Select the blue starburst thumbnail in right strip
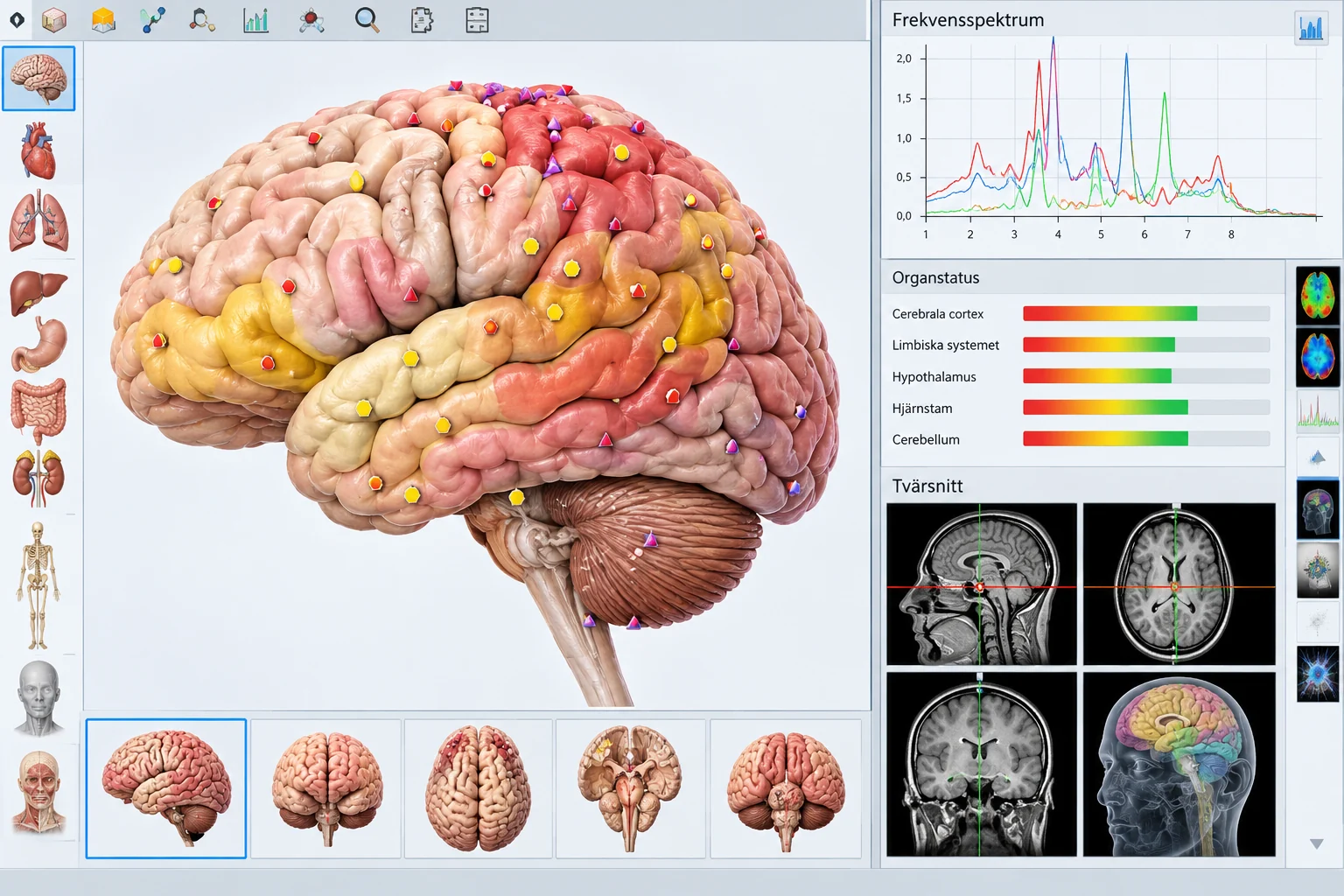The width and height of the screenshot is (1344, 896). (x=1318, y=674)
